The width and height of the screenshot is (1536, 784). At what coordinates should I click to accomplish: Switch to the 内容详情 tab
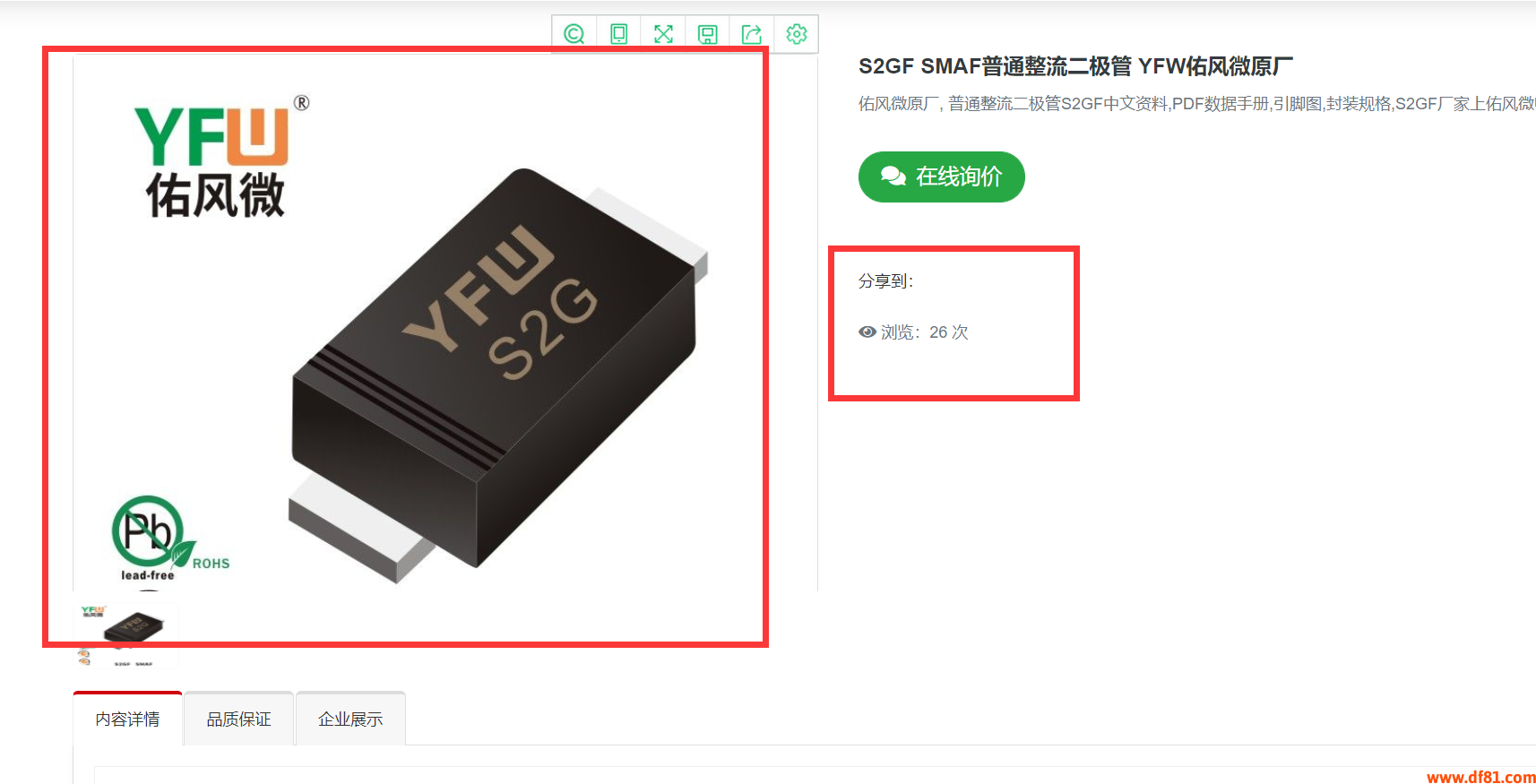(128, 719)
